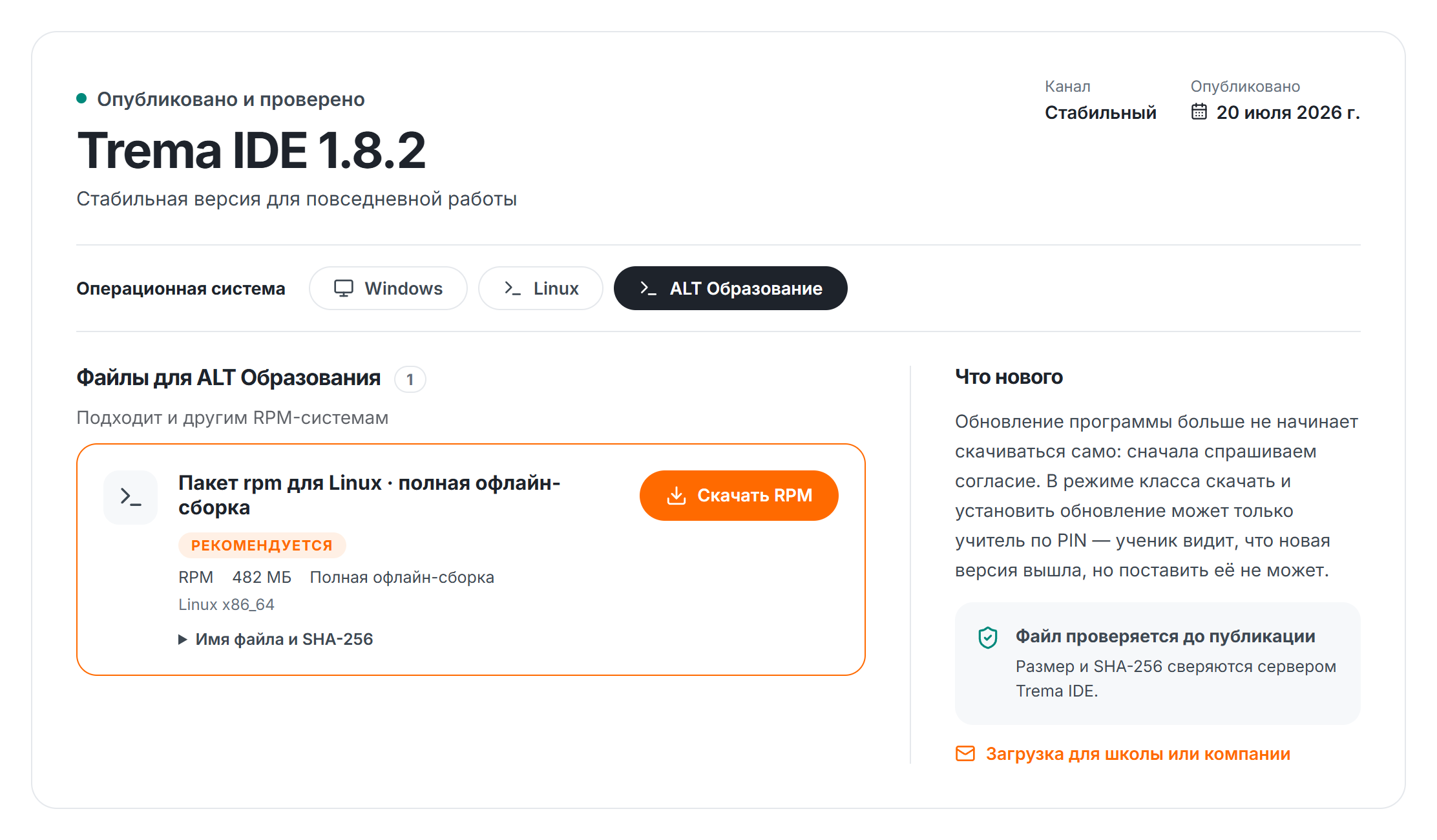Click the РЕКОМЕНДУЕТСЯ badge

point(262,545)
